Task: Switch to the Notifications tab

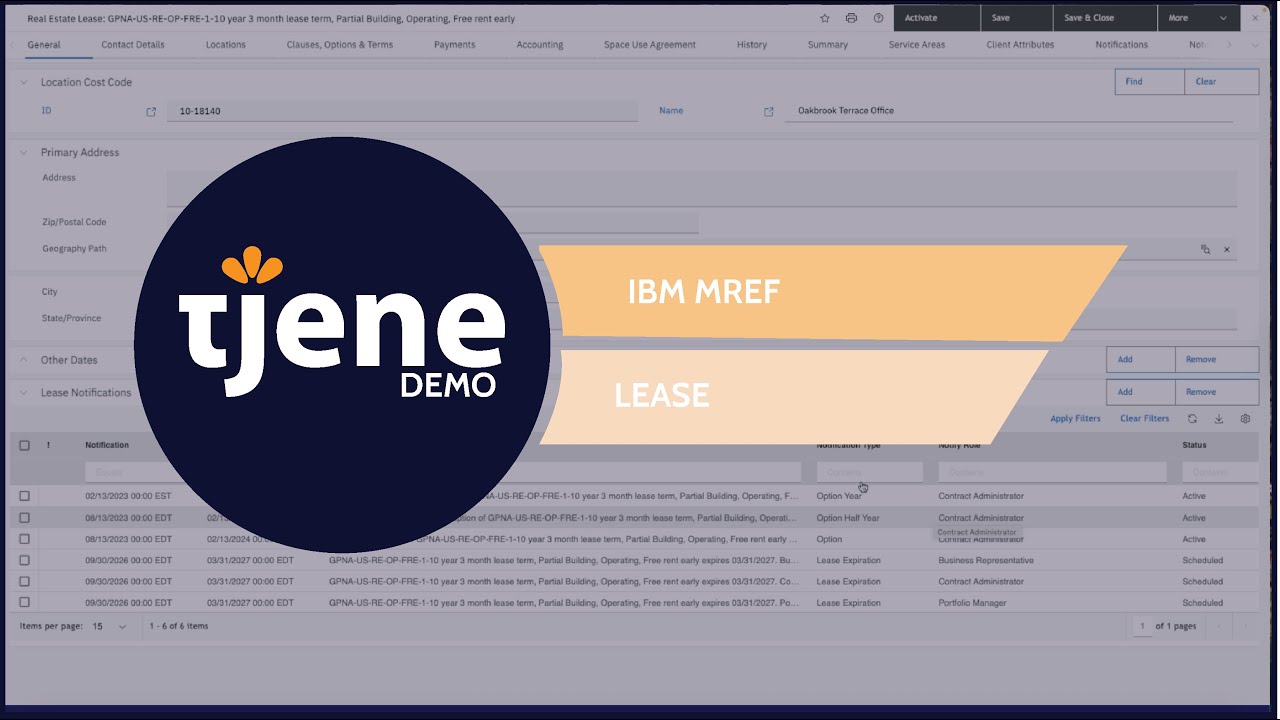Action: coord(1122,45)
